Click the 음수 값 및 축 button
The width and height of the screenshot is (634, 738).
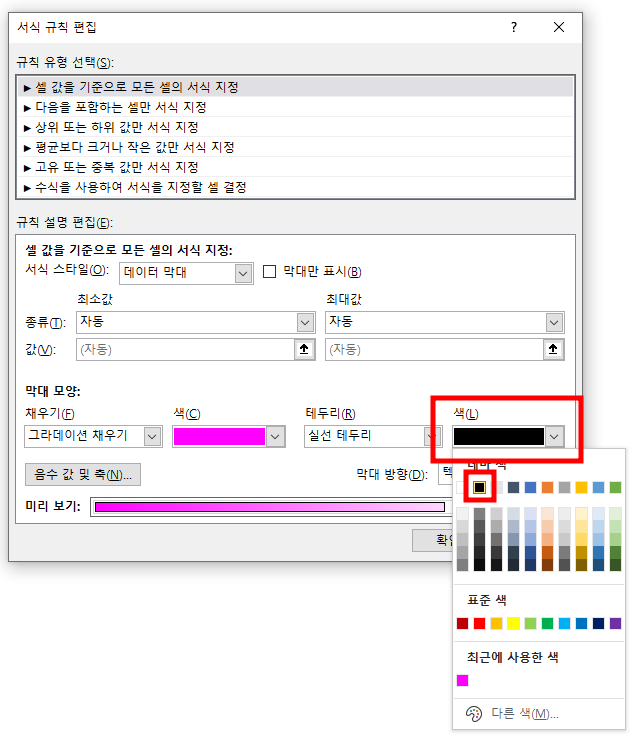pos(83,474)
